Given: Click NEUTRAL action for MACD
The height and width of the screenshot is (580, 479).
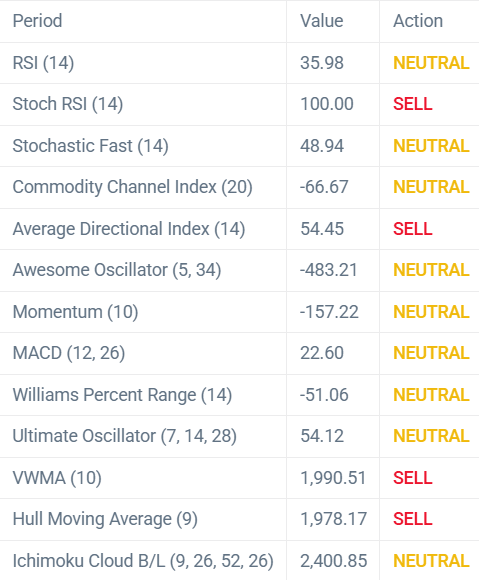Looking at the screenshot, I should (431, 353).
